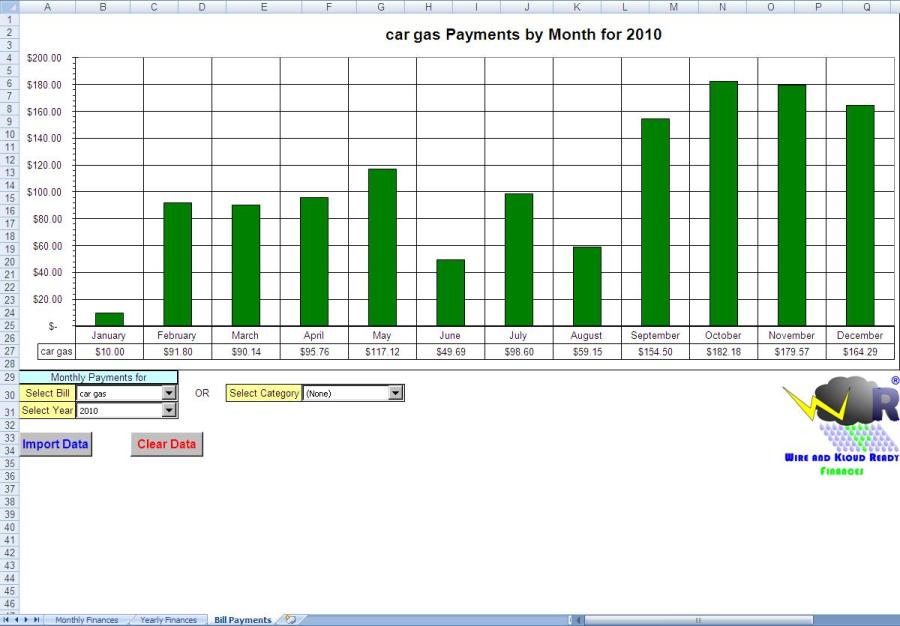Image resolution: width=900 pixels, height=626 pixels.
Task: Select the October bar in the chart
Action: click(x=723, y=203)
